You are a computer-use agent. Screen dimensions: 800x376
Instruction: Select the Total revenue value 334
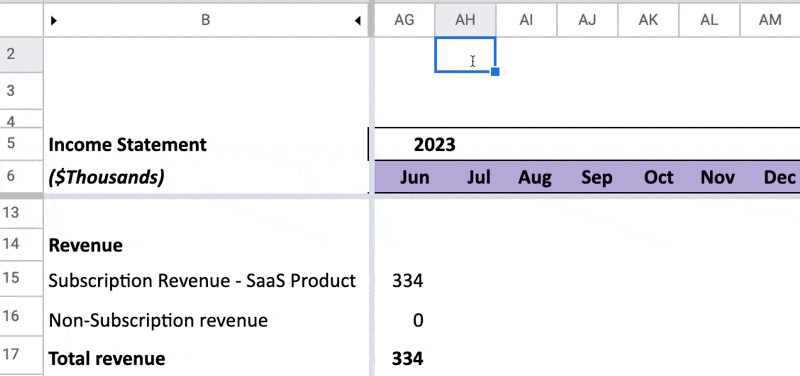coord(405,359)
